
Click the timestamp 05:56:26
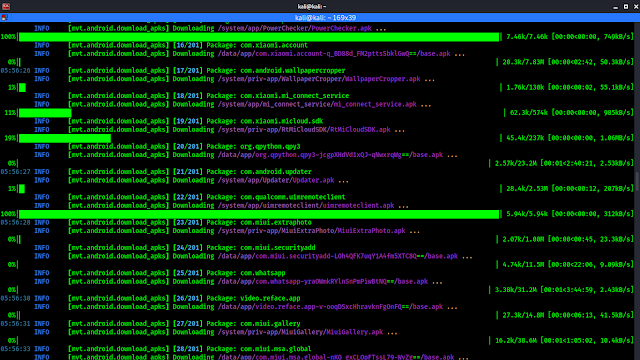point(16,71)
